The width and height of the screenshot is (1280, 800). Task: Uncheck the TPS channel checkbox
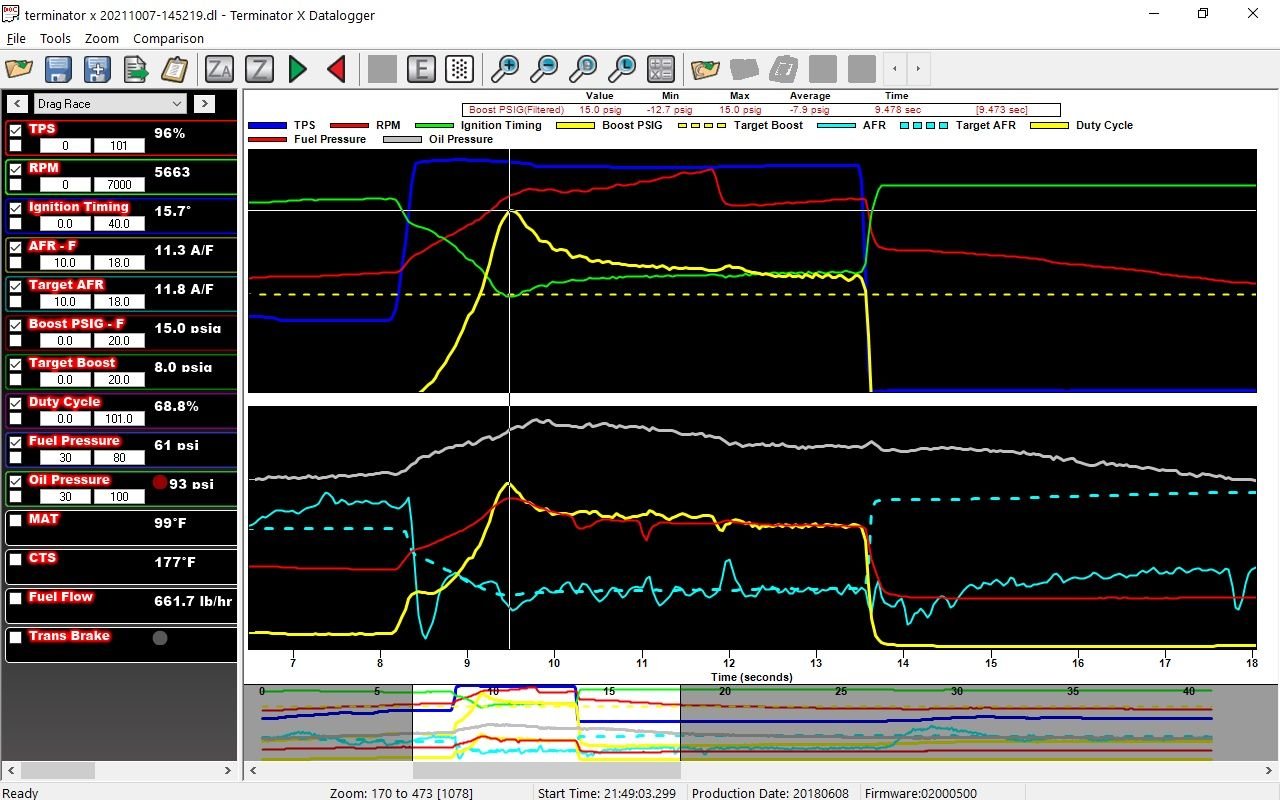[x=15, y=128]
